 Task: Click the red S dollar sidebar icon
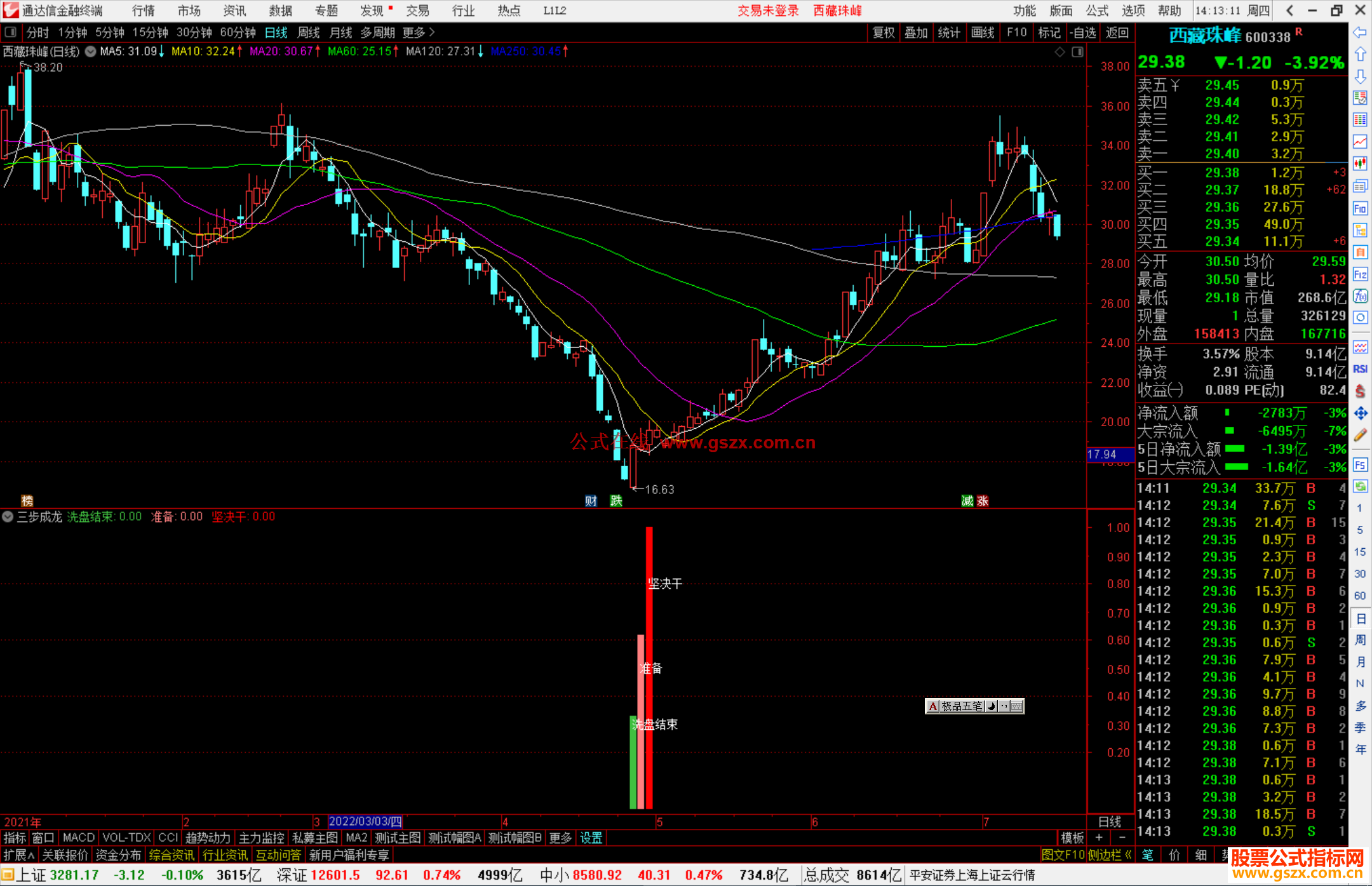[x=1360, y=391]
